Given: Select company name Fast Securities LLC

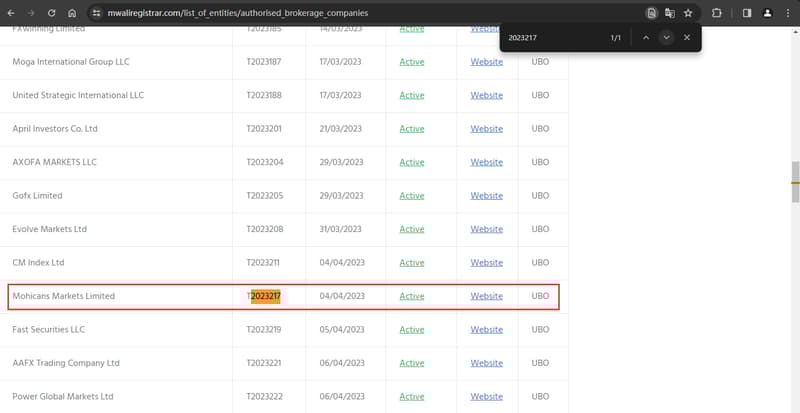Looking at the screenshot, I should pyautogui.click(x=48, y=330).
